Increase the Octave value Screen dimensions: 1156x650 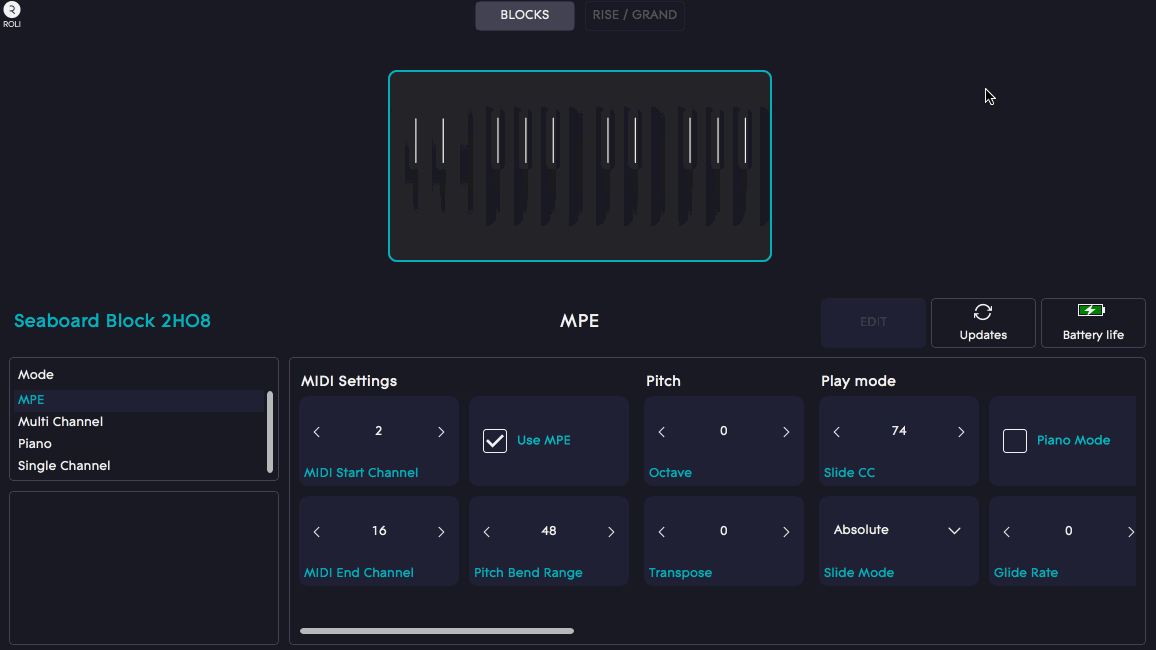pyautogui.click(x=786, y=431)
